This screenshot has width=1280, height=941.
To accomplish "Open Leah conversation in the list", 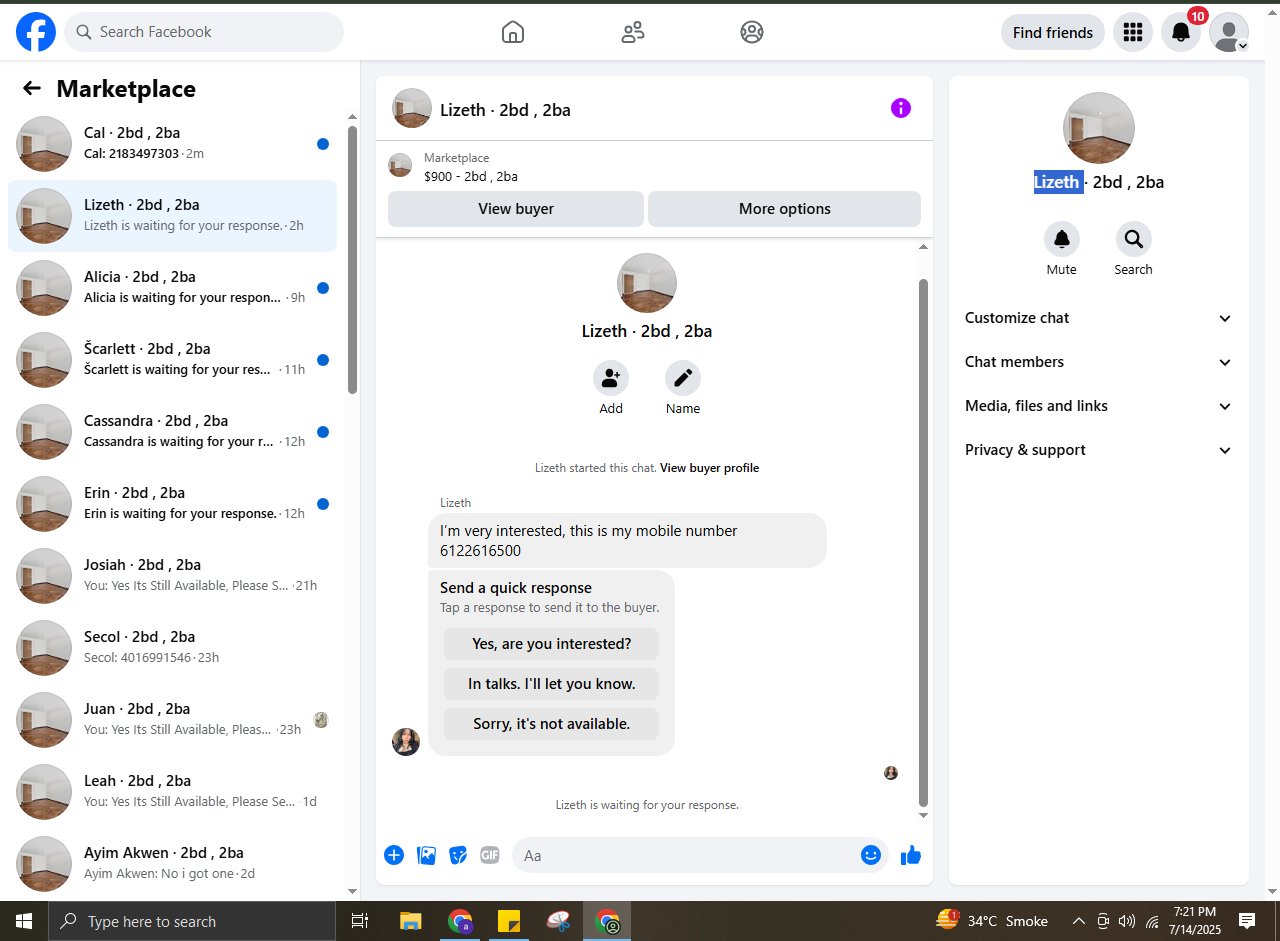I will click(x=172, y=792).
